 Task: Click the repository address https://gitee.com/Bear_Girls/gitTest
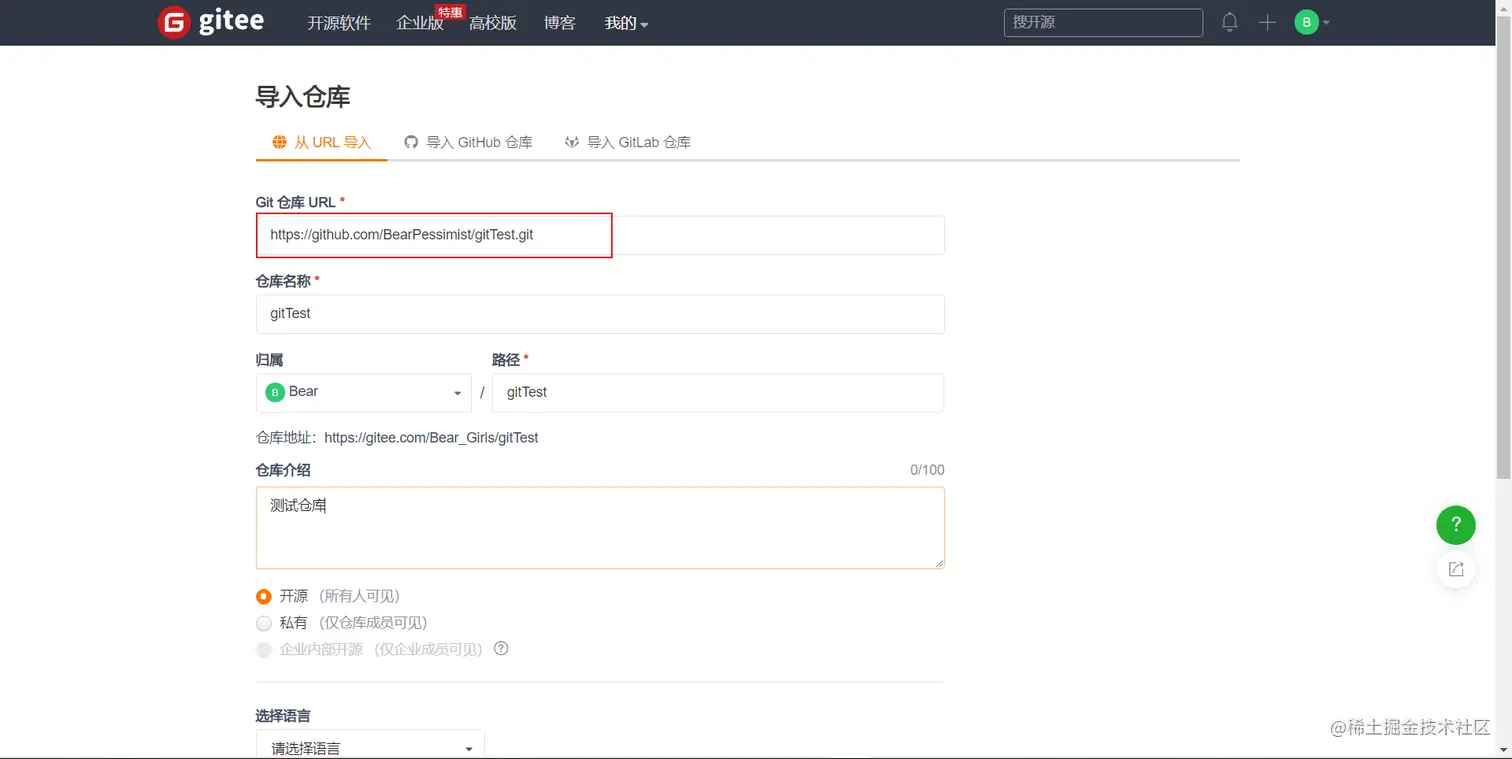coord(431,438)
